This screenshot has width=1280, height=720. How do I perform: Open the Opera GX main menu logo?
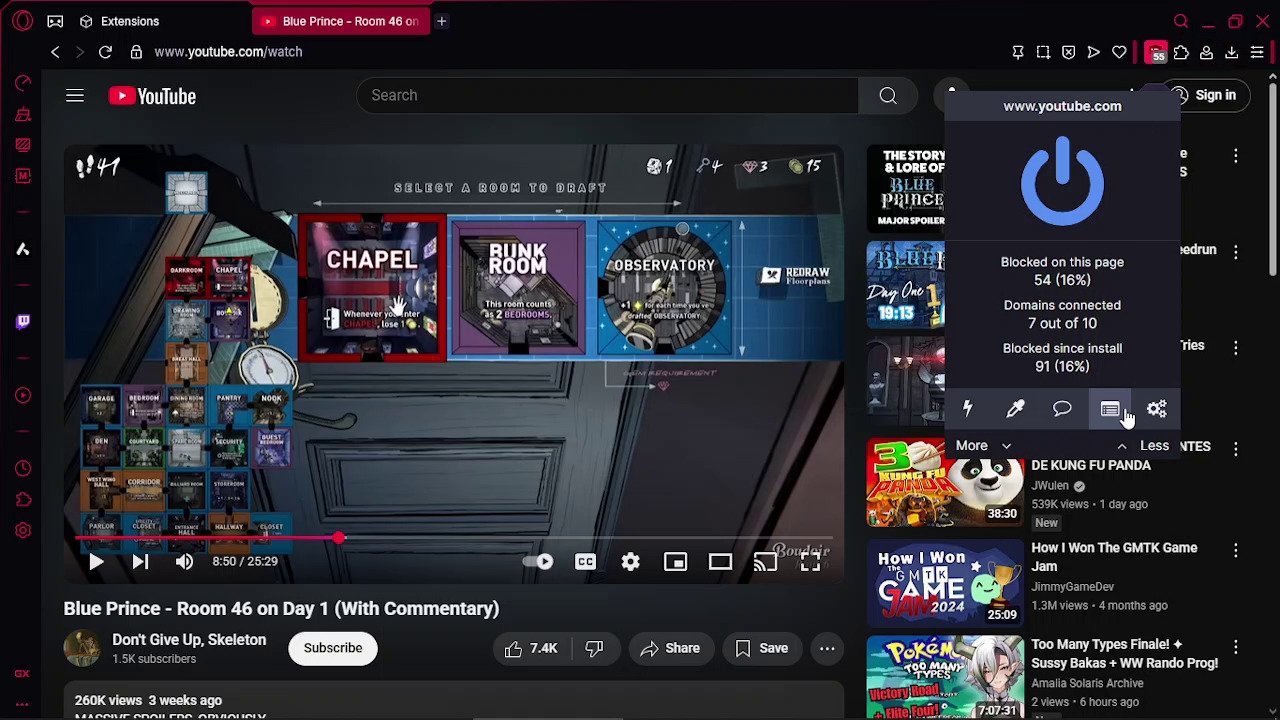(x=22, y=21)
